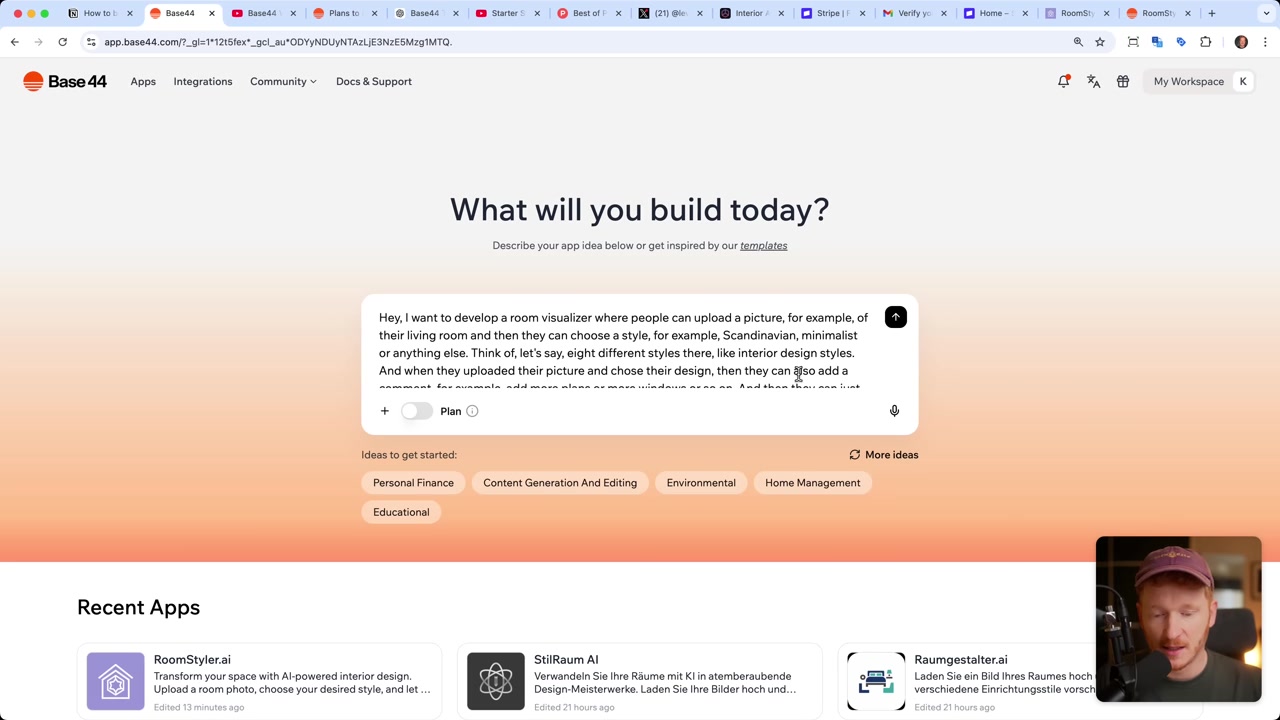Switch to the Stripe tab

[x=834, y=13]
